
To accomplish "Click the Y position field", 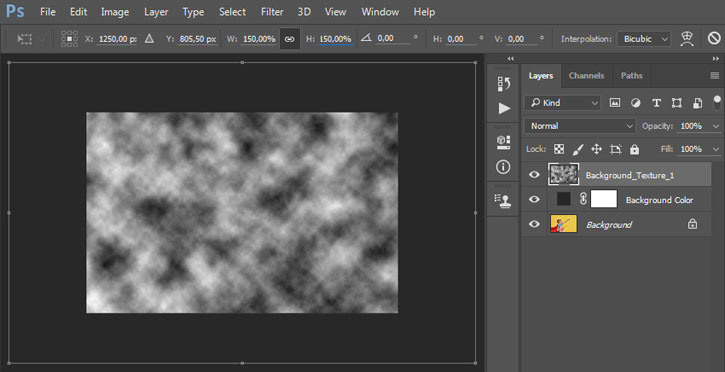I will [x=198, y=39].
